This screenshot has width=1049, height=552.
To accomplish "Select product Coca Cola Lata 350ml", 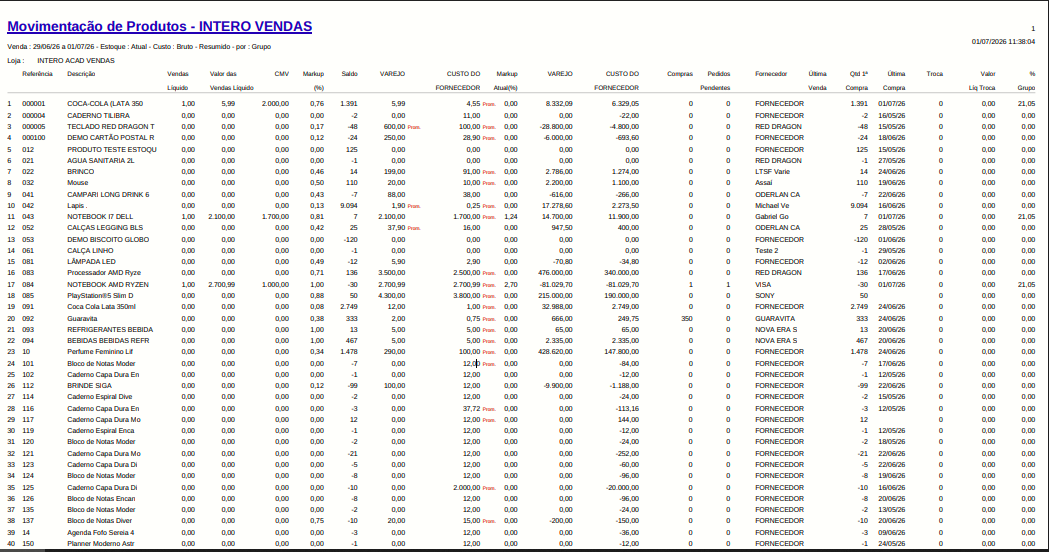I will pos(101,307).
